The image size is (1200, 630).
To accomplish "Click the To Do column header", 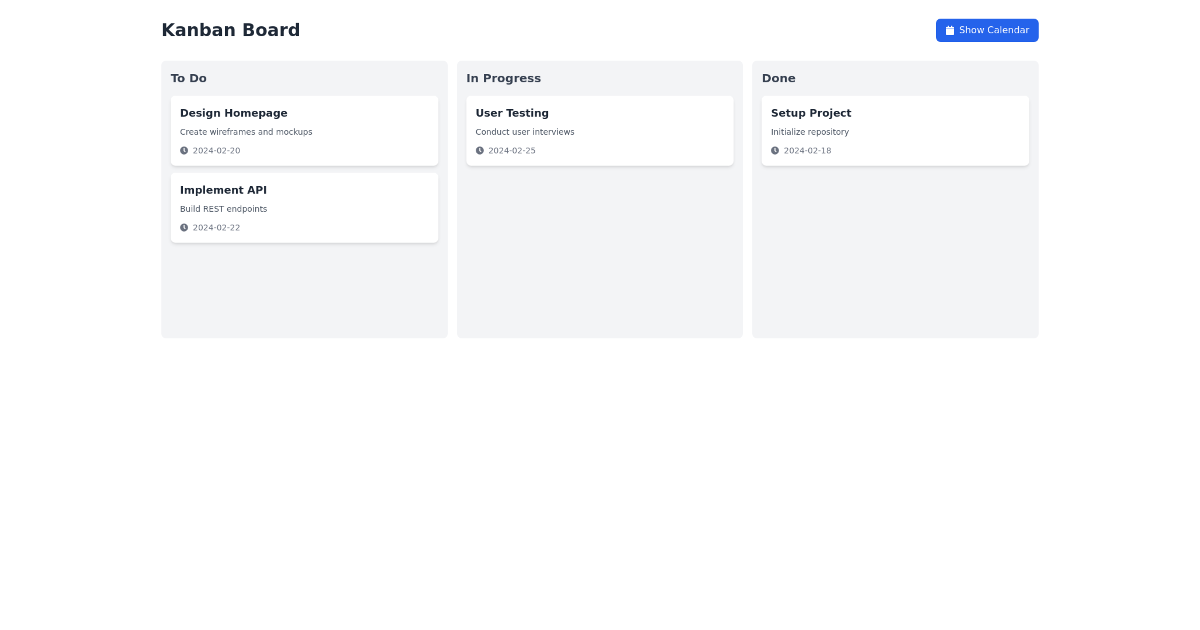I will (x=189, y=78).
